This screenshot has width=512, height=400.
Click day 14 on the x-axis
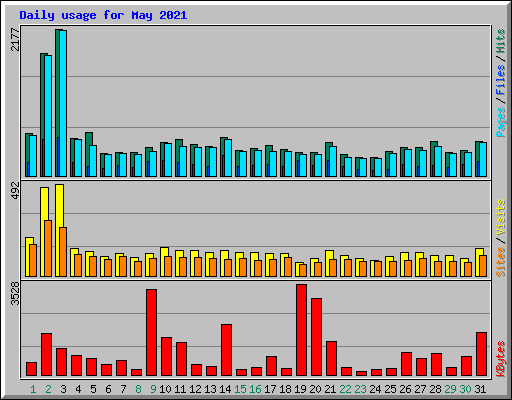(x=225, y=389)
